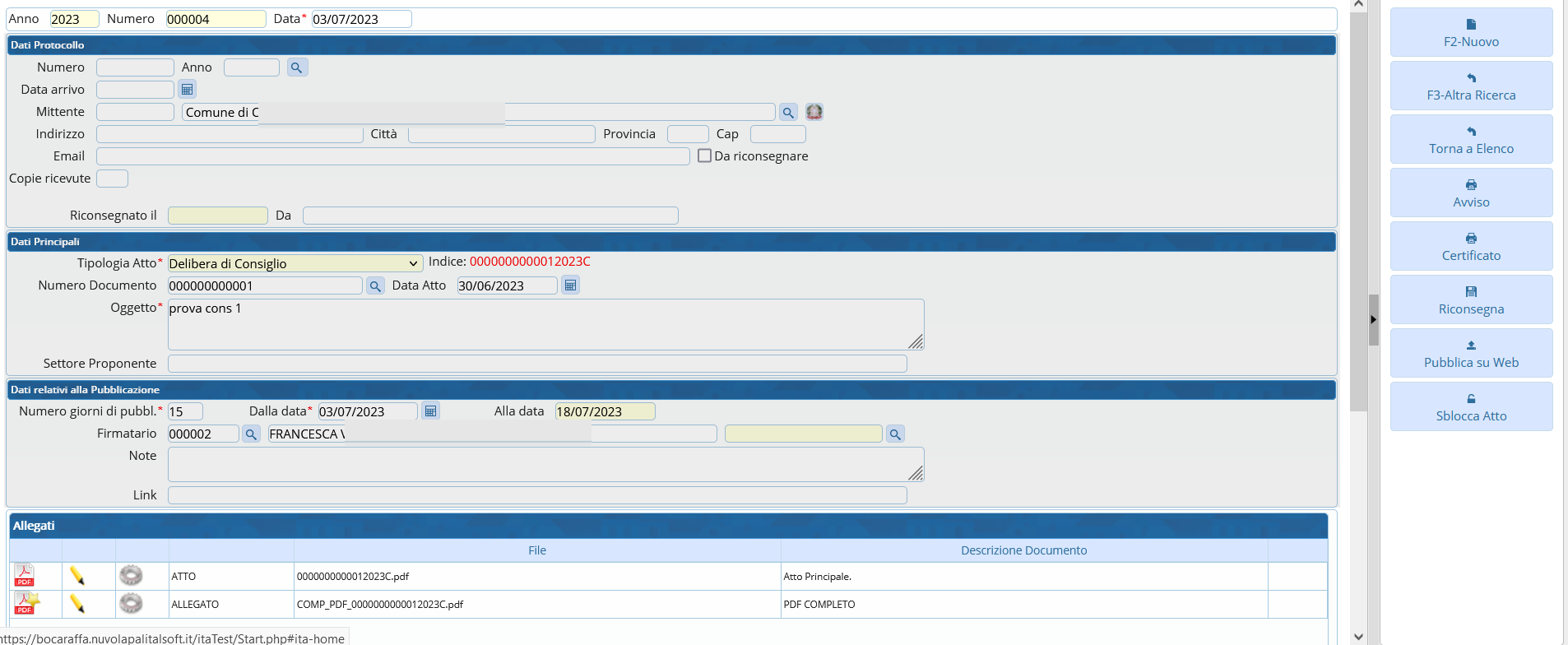Enable the Da riconsegnare checkbox

[704, 155]
